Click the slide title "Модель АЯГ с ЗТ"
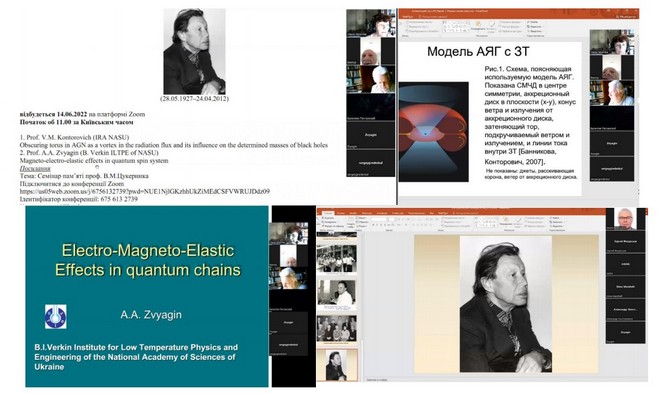The width and height of the screenshot is (660, 394). (478, 51)
